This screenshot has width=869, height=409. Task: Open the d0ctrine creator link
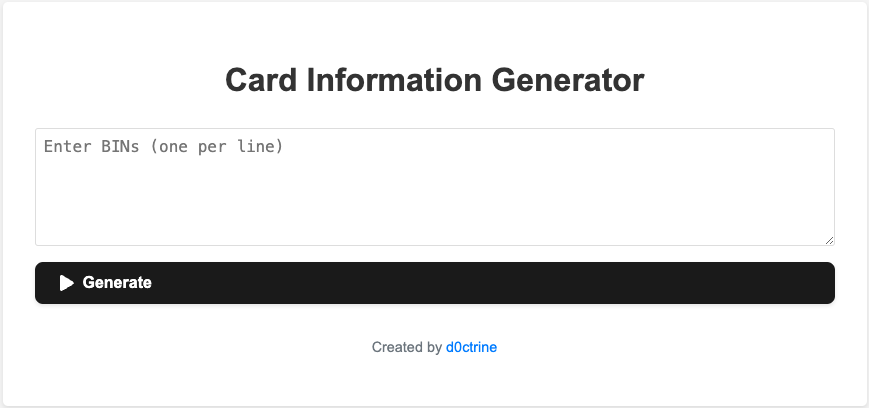[x=471, y=348]
